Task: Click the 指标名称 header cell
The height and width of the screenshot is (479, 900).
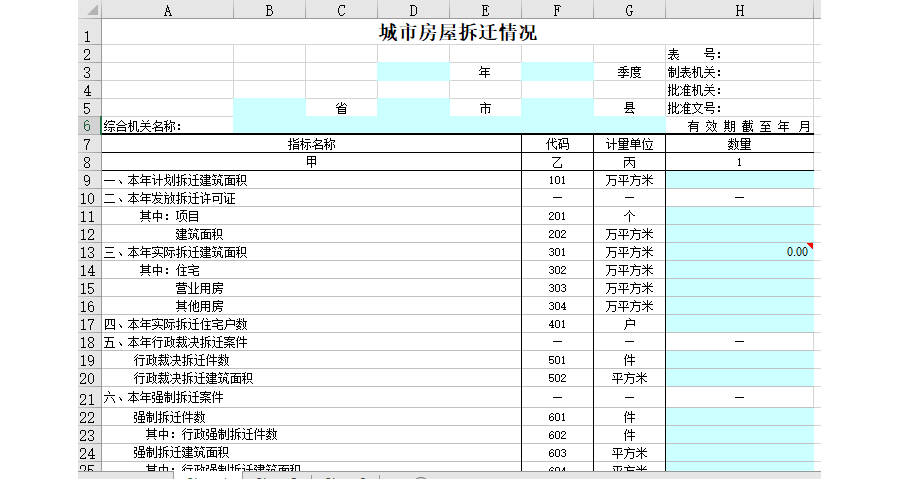Action: point(311,144)
